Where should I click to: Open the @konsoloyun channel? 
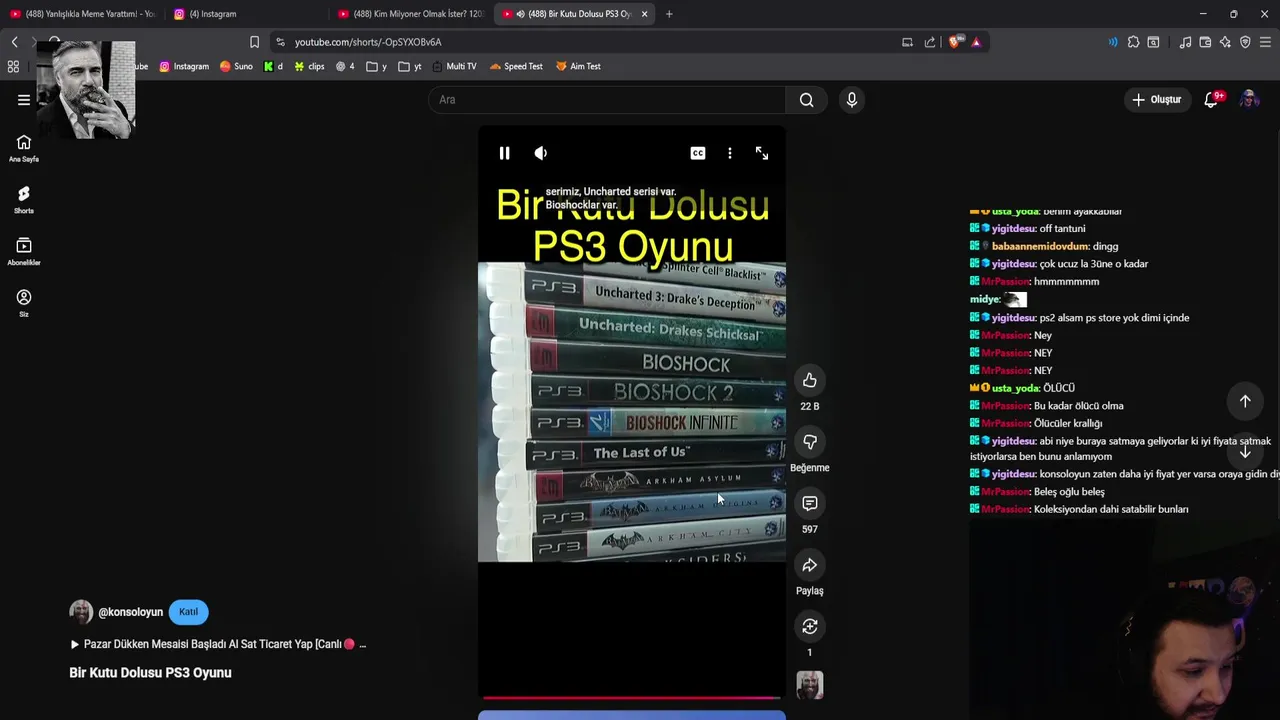130,612
